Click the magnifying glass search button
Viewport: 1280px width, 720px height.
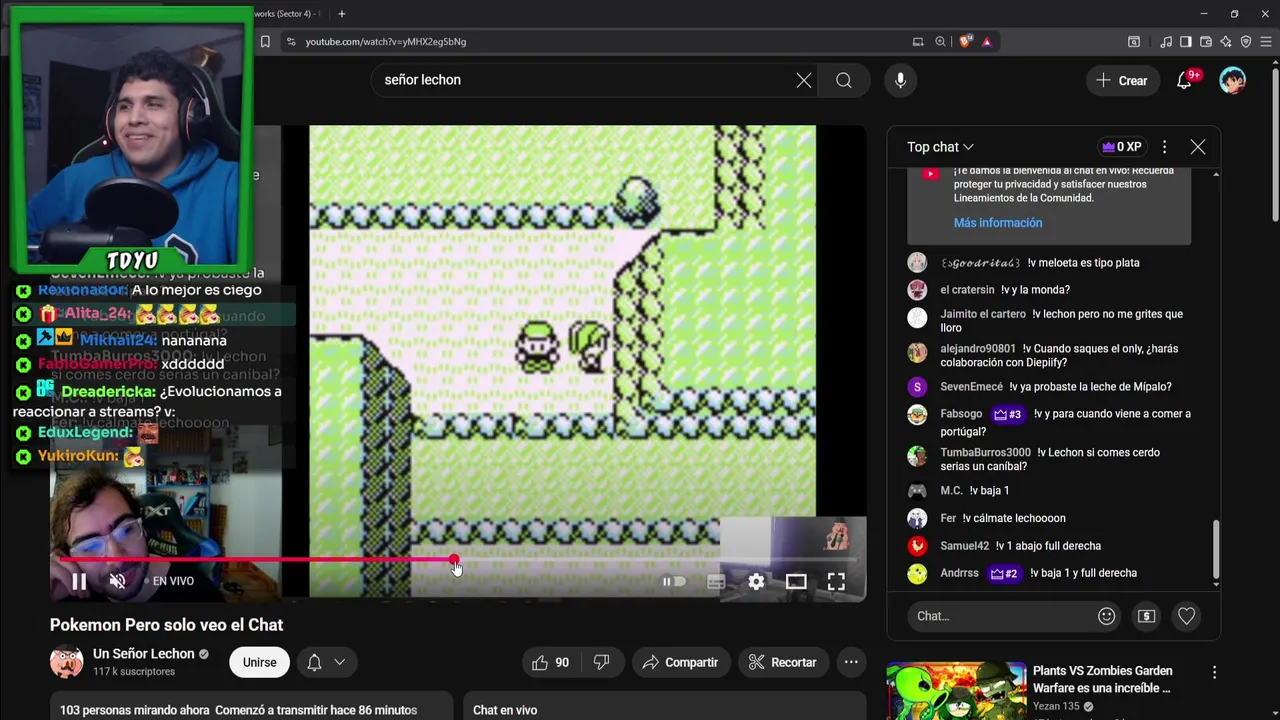pos(844,80)
